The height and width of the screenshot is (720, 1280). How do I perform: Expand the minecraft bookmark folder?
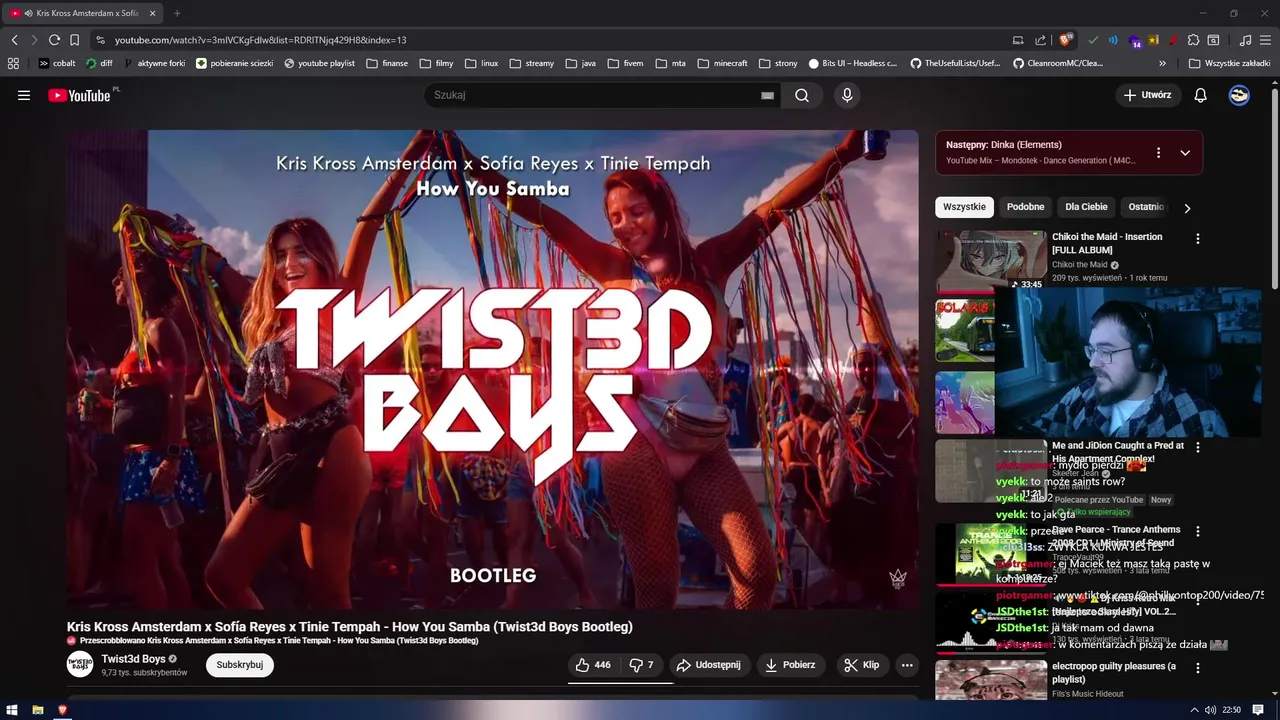click(722, 63)
